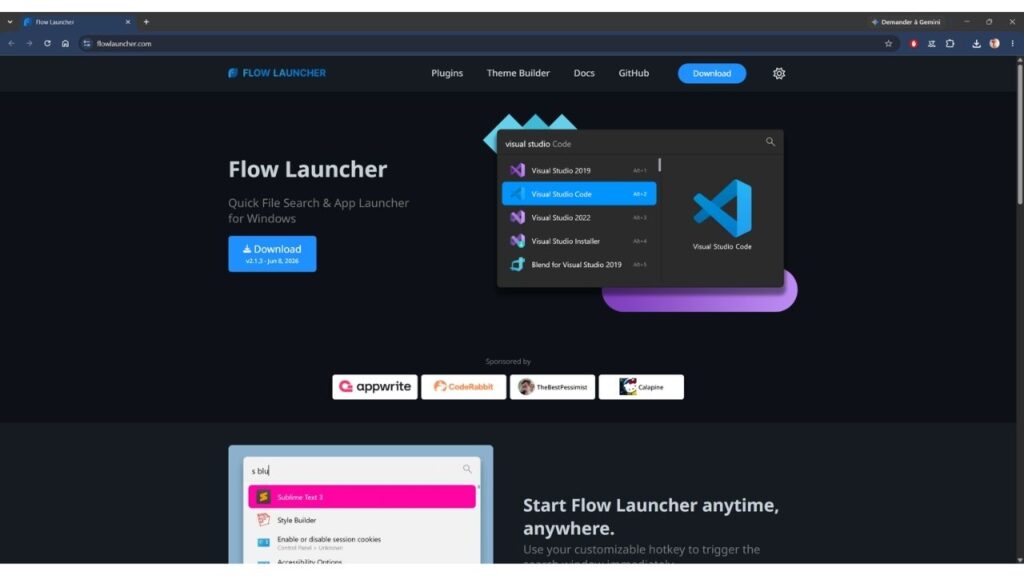Image resolution: width=1024 pixels, height=576 pixels.
Task: Click 'Visual Studio 2022' result text
Action: coord(560,217)
